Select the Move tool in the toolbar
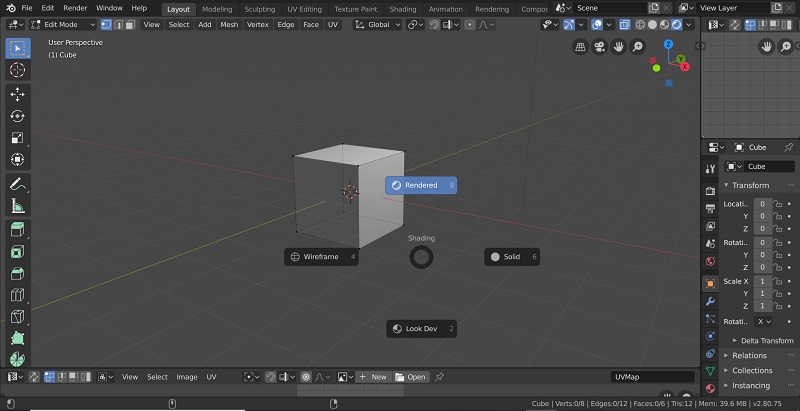 (x=17, y=93)
